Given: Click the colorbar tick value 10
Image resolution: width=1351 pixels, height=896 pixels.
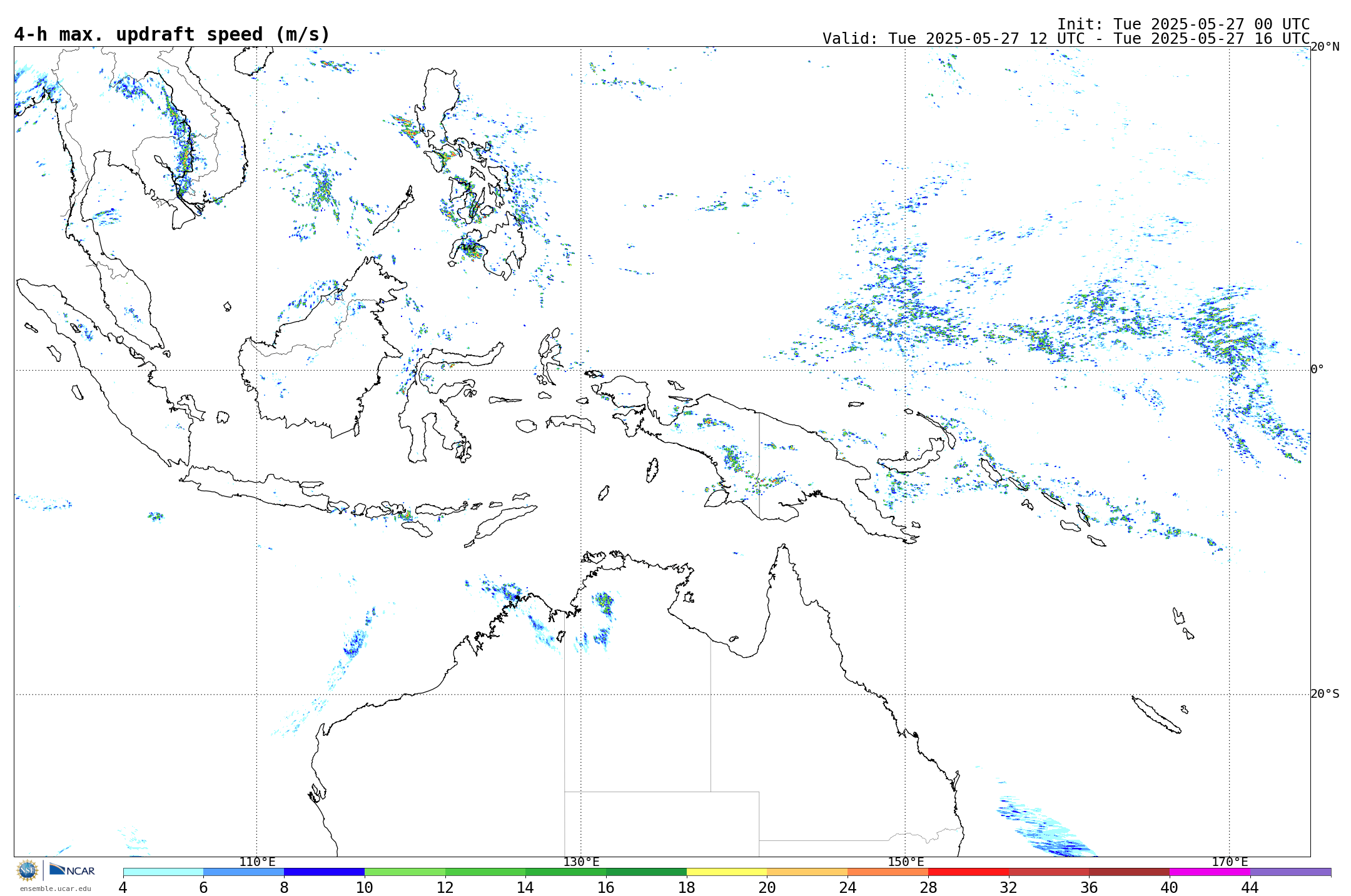Looking at the screenshot, I should coord(365,887).
